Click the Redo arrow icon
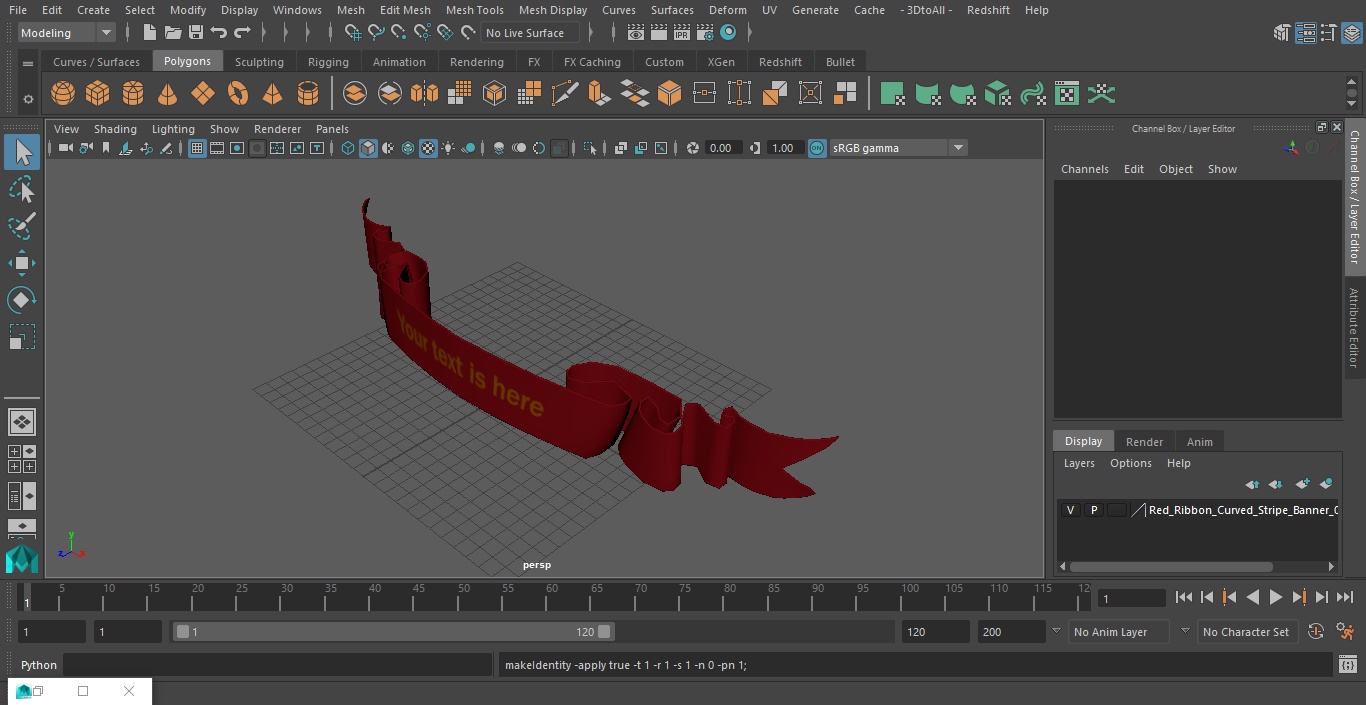Image resolution: width=1366 pixels, height=705 pixels. point(242,33)
